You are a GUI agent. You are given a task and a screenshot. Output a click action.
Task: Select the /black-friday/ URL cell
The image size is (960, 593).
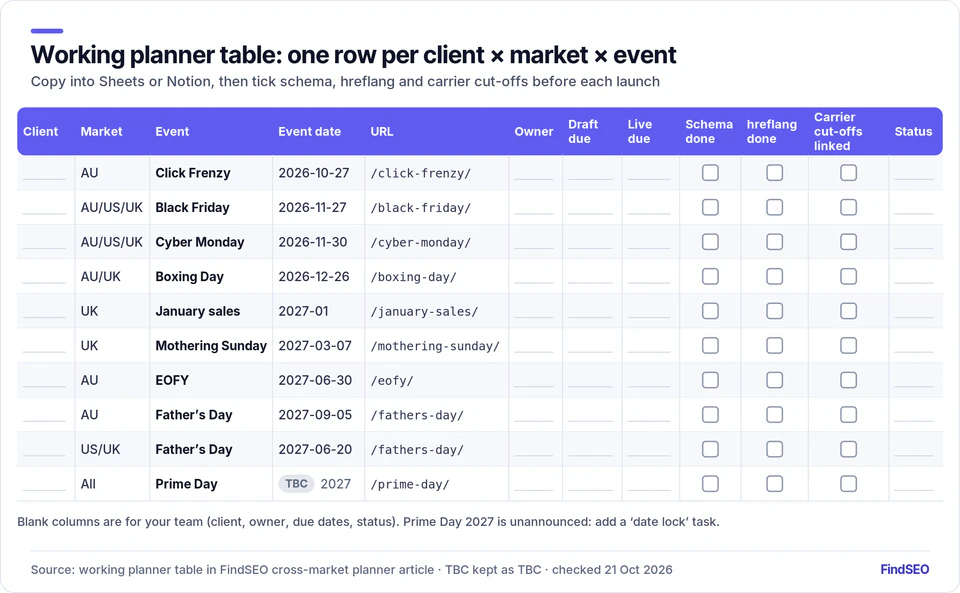421,208
